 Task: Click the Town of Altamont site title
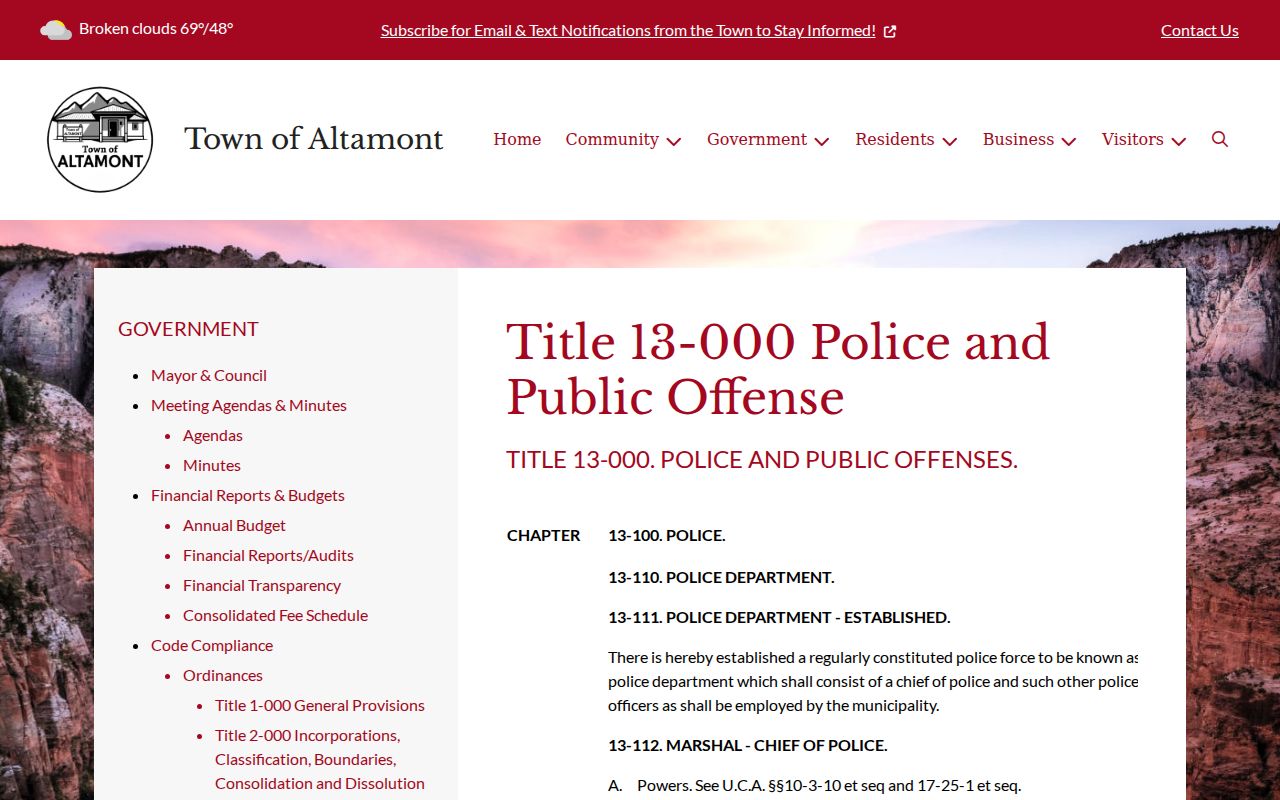314,138
